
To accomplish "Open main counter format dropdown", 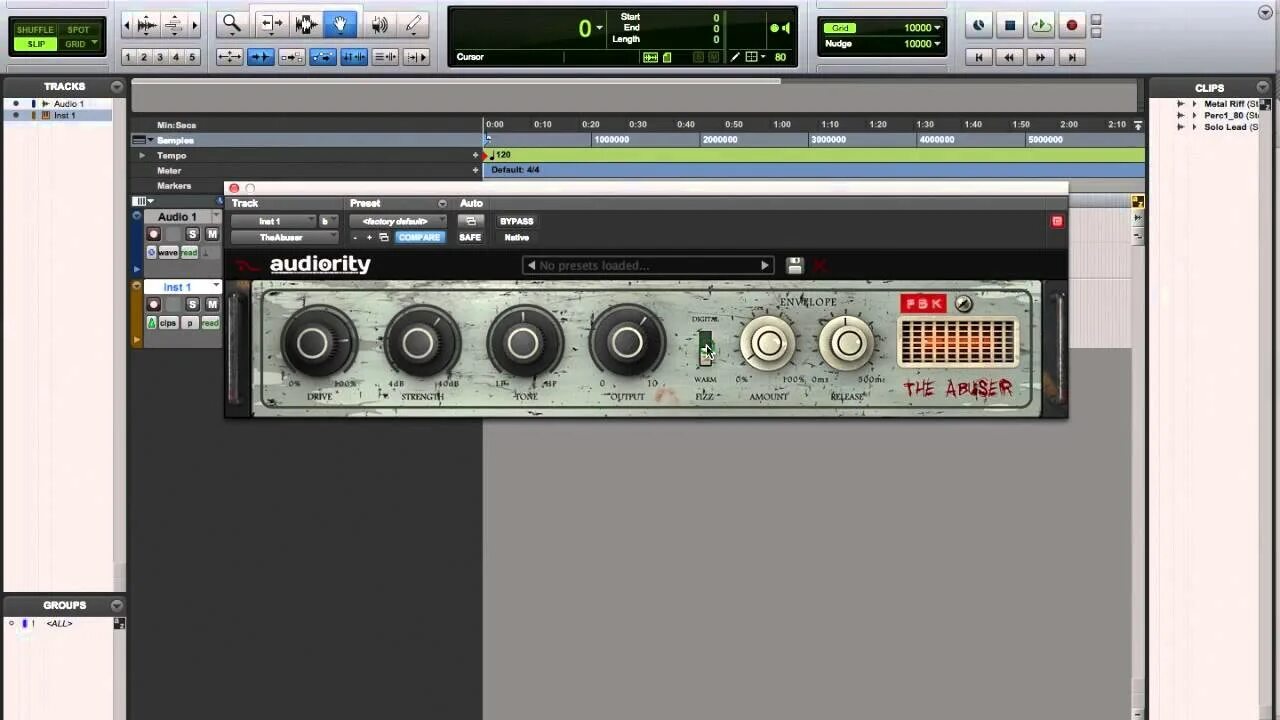I will (x=599, y=28).
